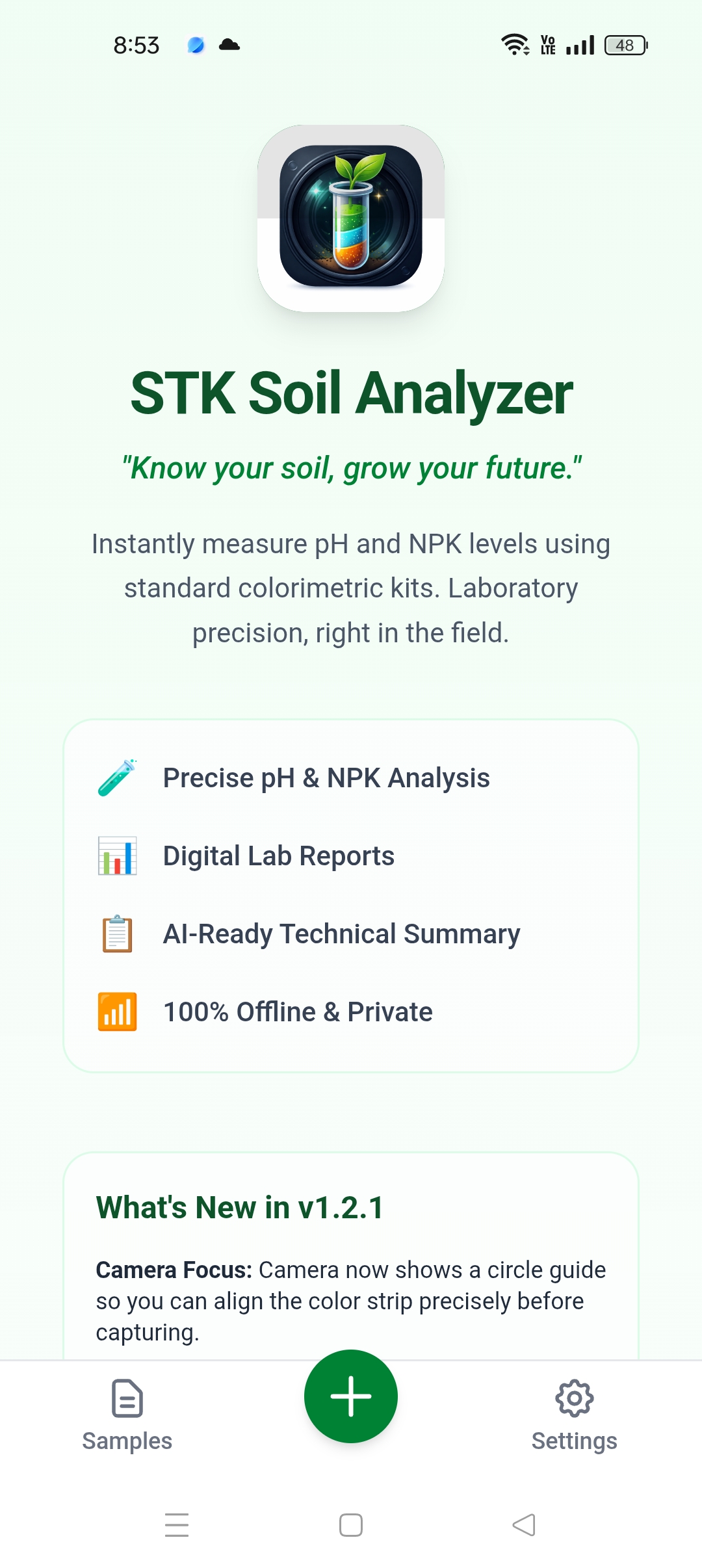Tap the Settings gear icon

[574, 1398]
